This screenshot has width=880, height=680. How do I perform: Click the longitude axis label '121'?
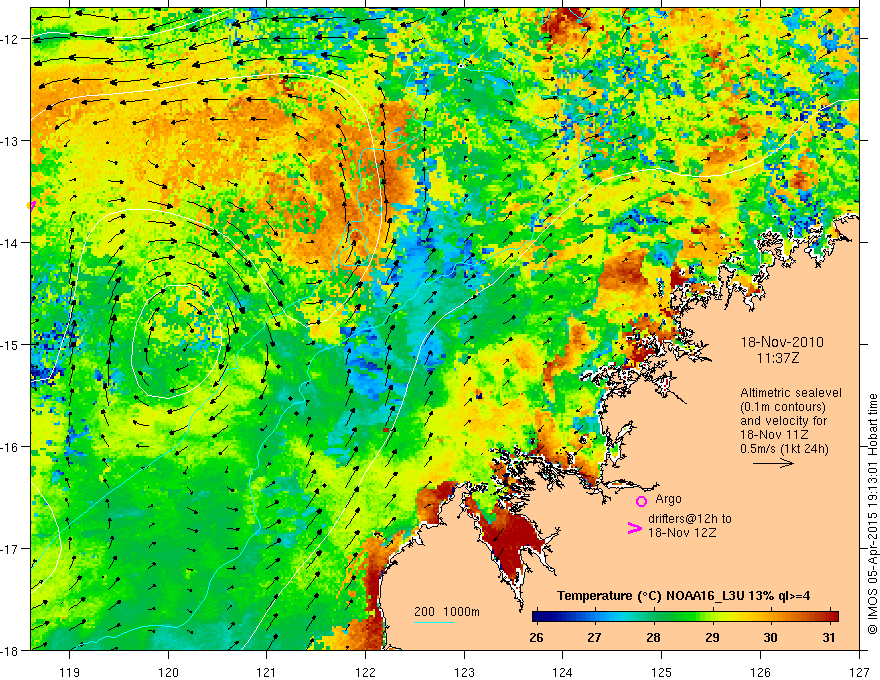click(x=267, y=672)
